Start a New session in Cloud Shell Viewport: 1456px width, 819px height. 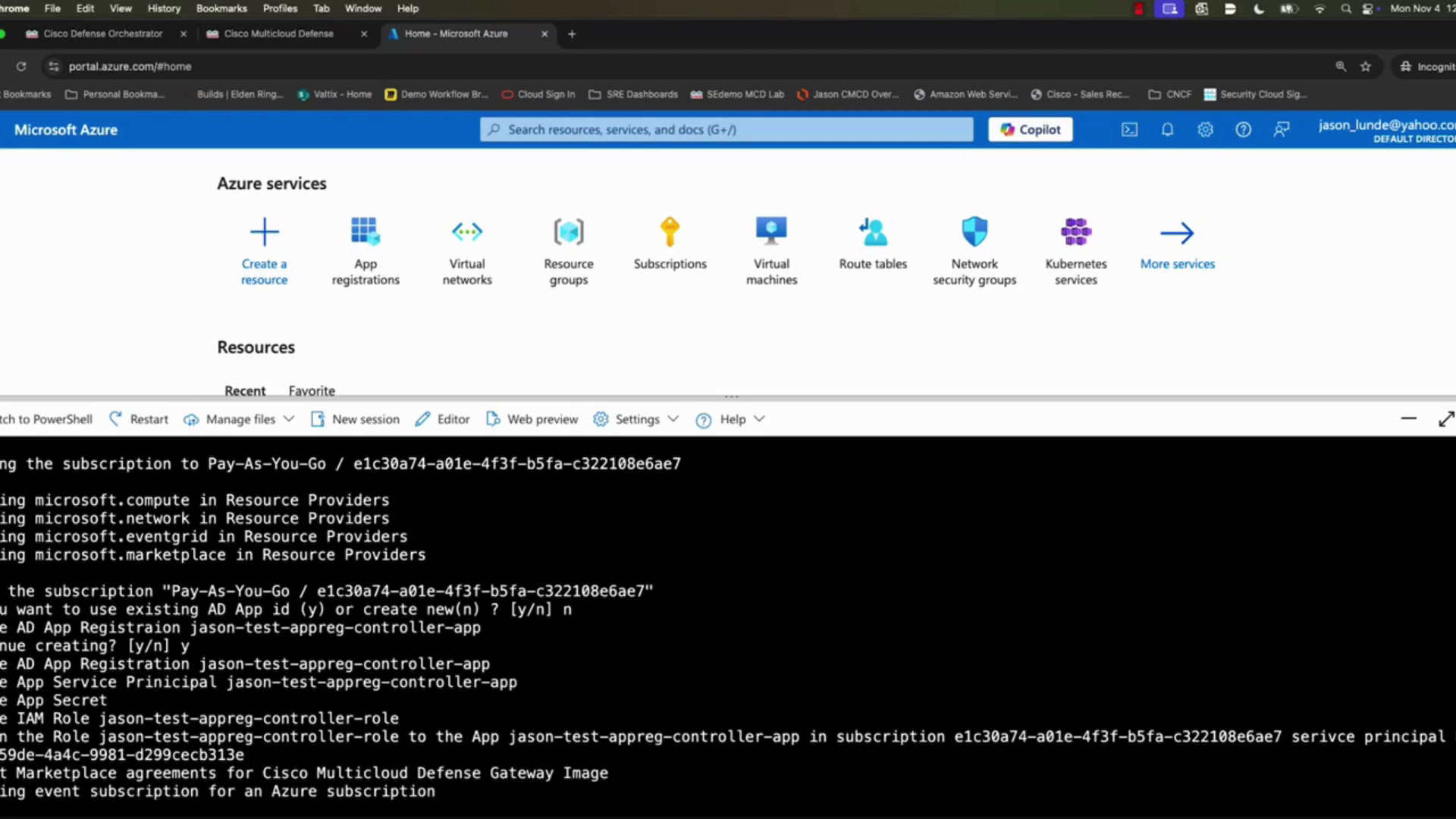pos(355,419)
